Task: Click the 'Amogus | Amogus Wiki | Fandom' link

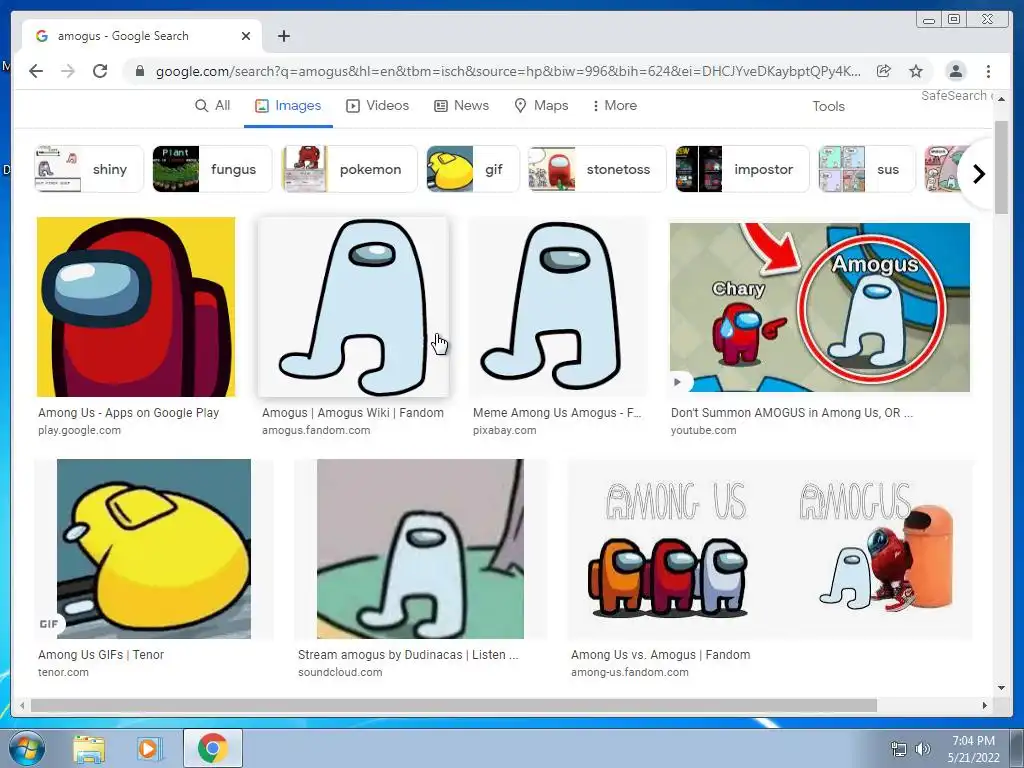Action: click(x=353, y=413)
